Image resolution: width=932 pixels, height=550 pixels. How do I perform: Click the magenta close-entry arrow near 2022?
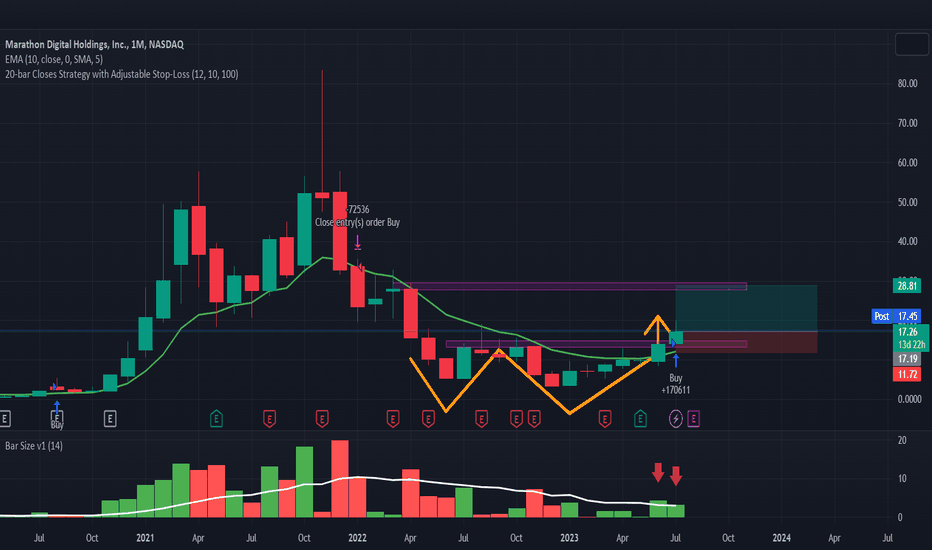(358, 243)
